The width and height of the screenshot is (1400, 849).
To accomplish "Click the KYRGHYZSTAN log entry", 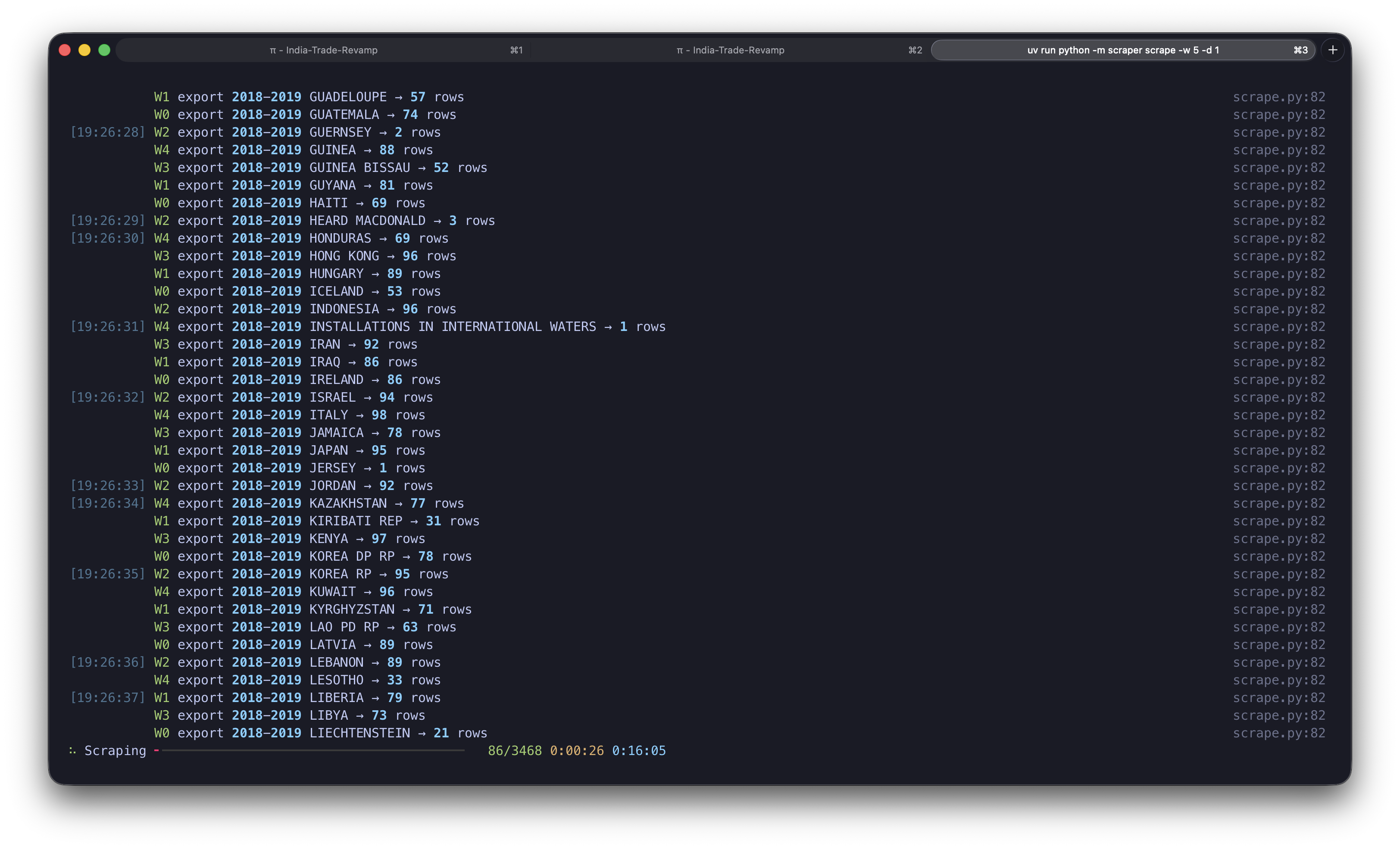I will (352, 609).
